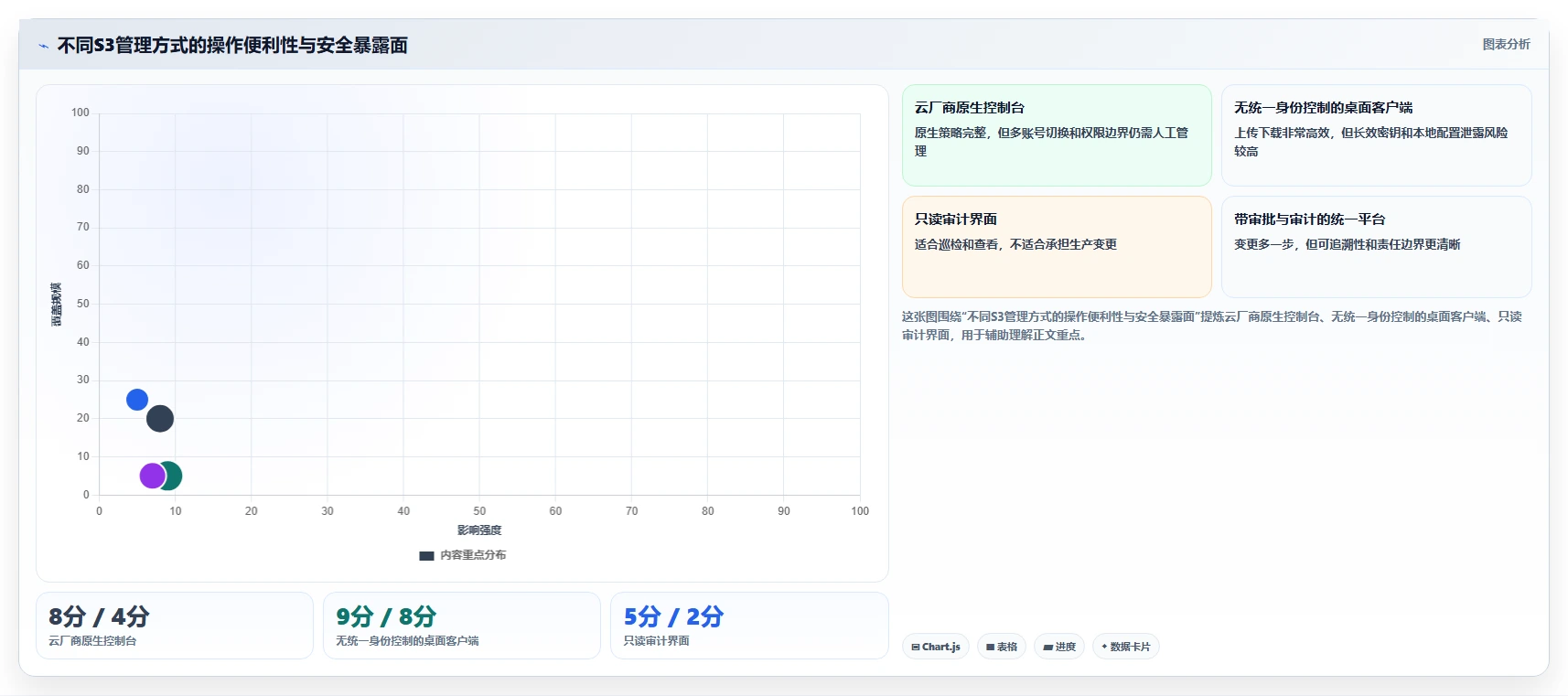1568x696 pixels.
Task: Open the Chart.js tag
Action: (x=936, y=647)
